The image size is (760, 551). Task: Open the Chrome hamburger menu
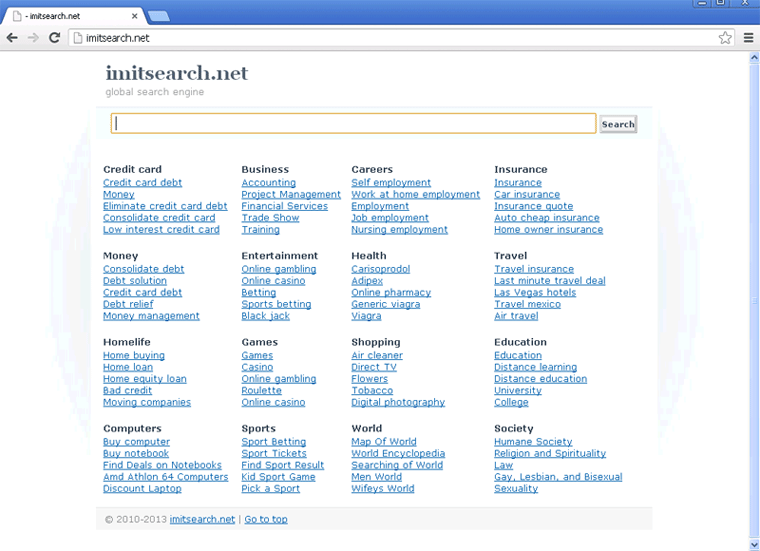(748, 38)
